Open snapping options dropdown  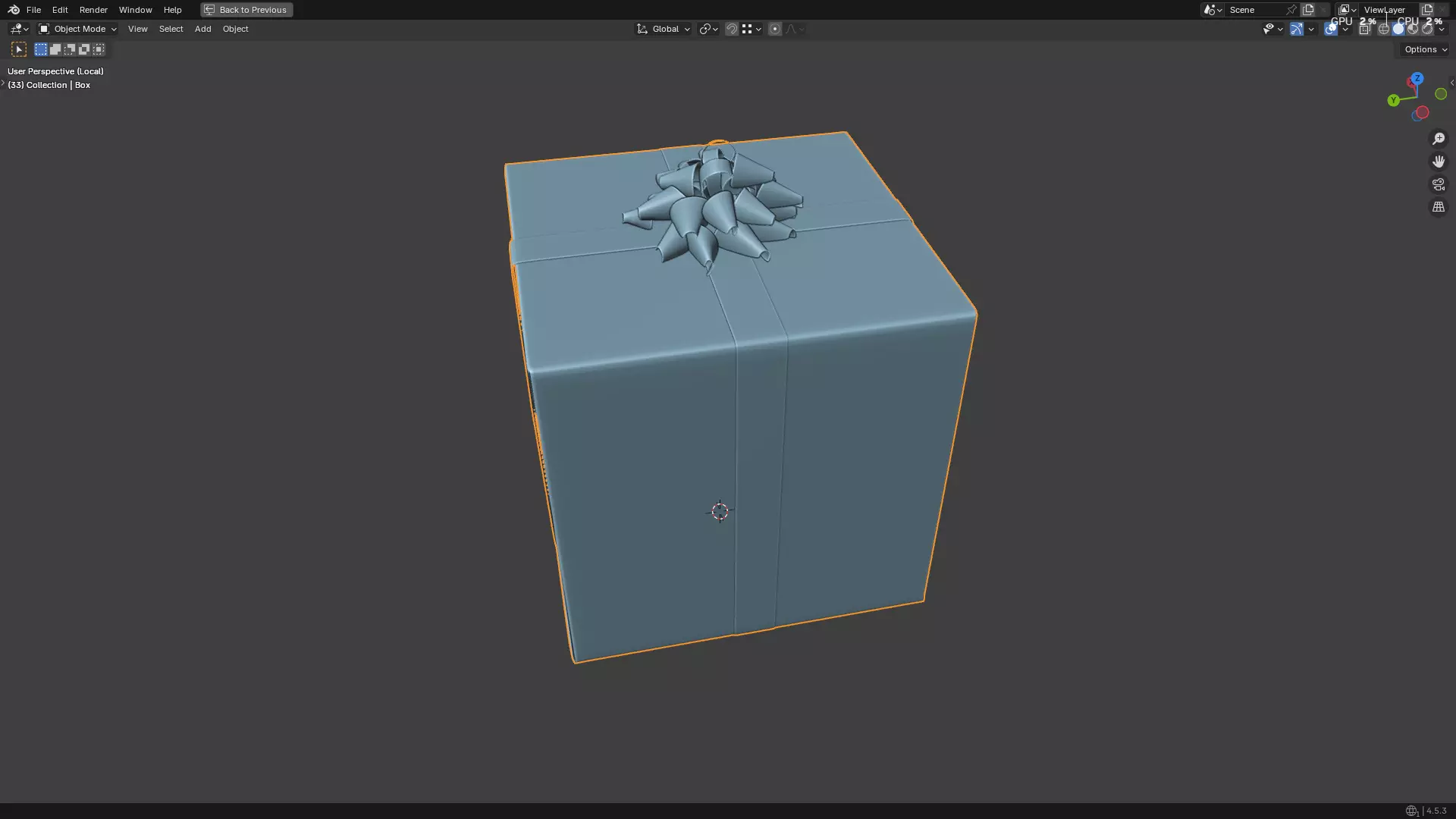752,29
